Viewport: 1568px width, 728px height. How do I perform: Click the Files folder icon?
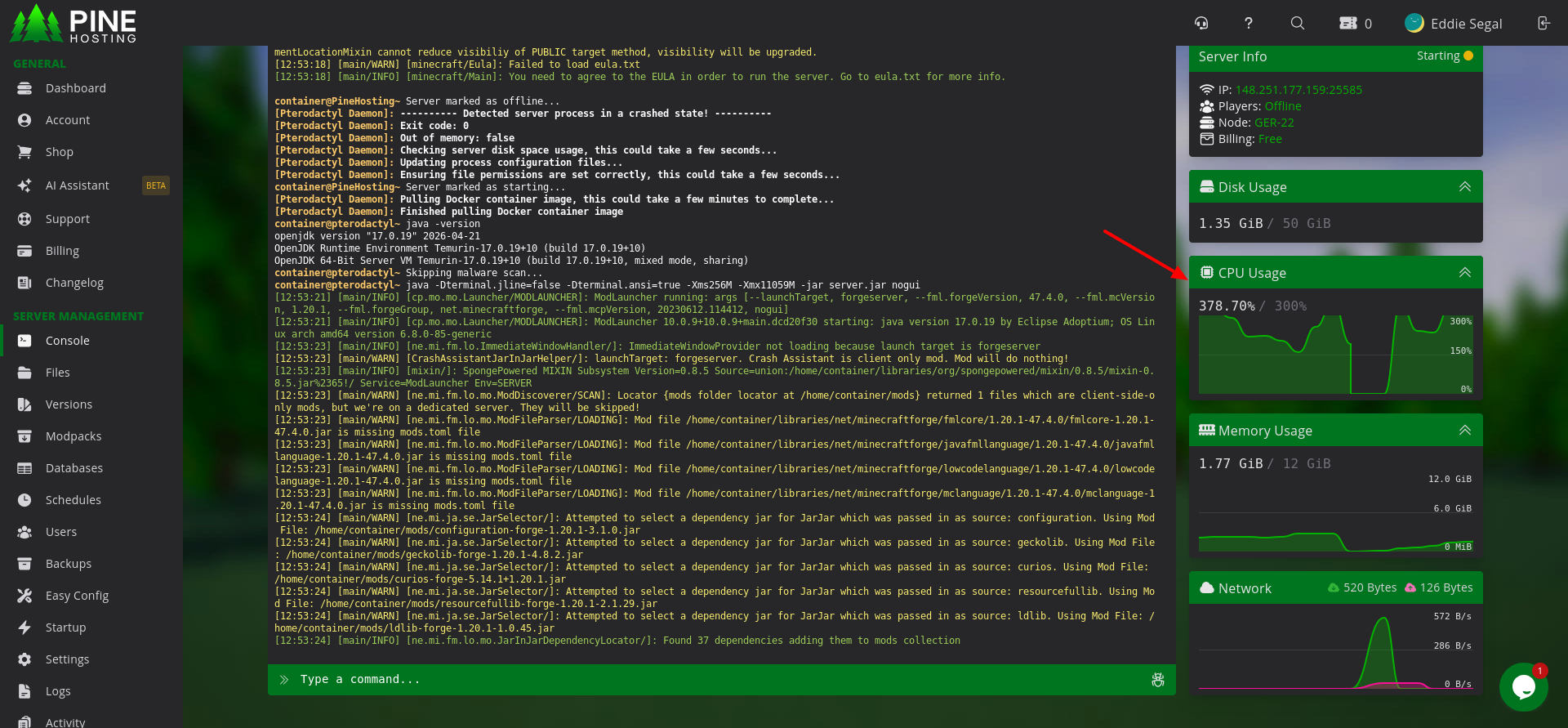pos(24,373)
